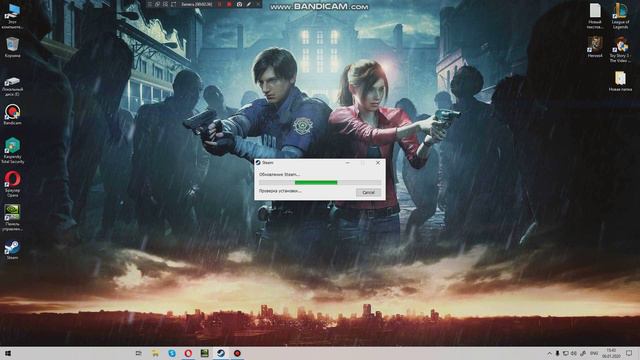
Task: Open Task View on the taskbar
Action: pos(138,353)
